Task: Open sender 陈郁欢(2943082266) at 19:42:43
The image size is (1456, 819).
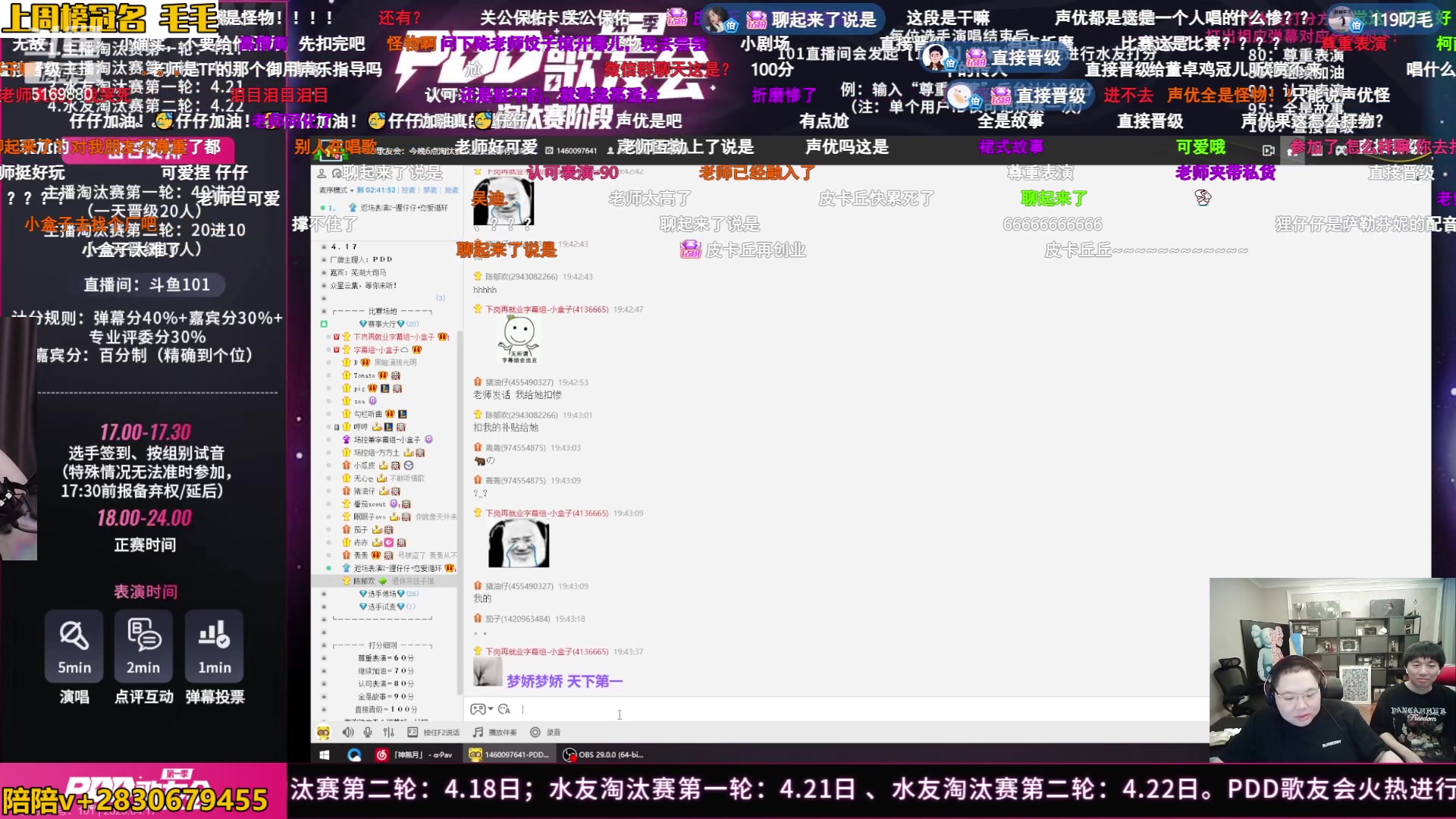Action: [522, 277]
